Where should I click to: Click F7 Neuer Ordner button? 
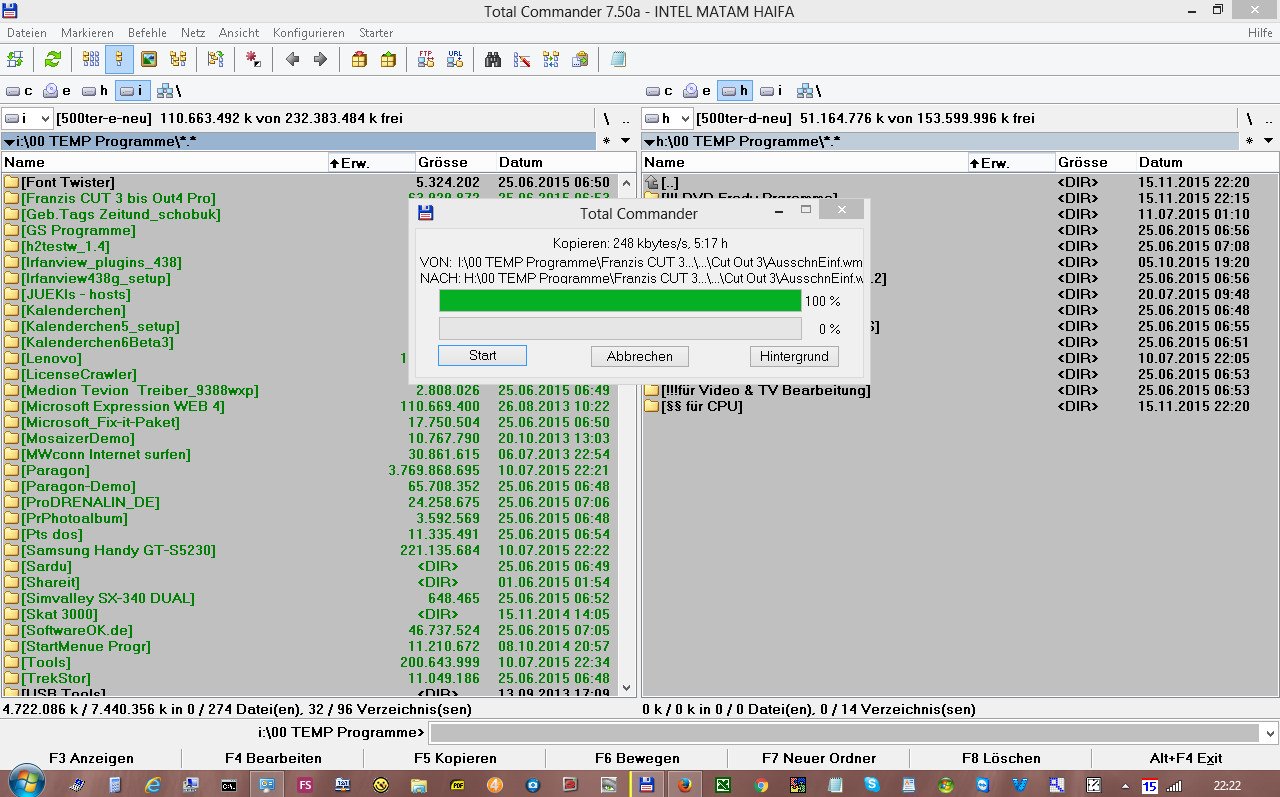pos(819,758)
